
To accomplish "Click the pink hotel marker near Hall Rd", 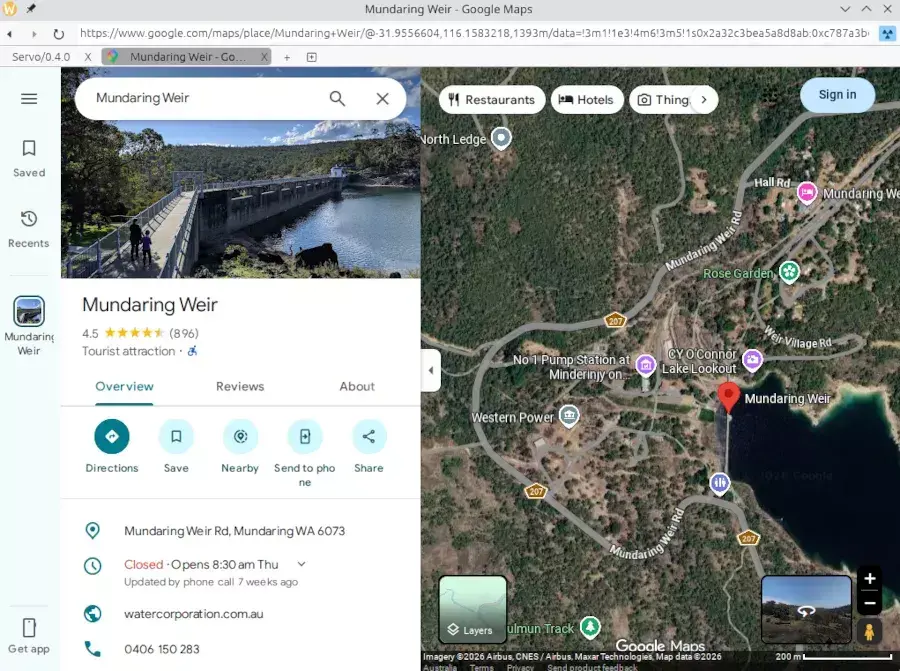I will 807,193.
